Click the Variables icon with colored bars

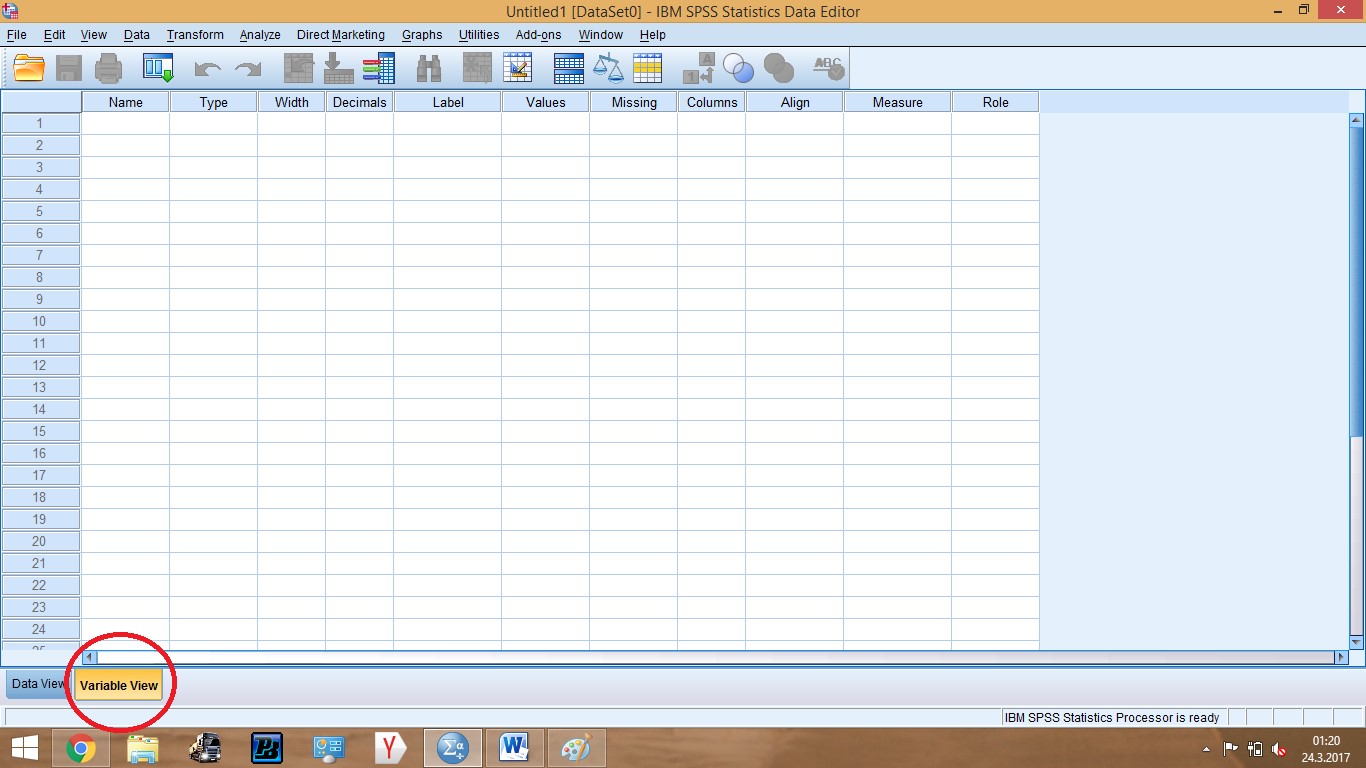coord(379,68)
